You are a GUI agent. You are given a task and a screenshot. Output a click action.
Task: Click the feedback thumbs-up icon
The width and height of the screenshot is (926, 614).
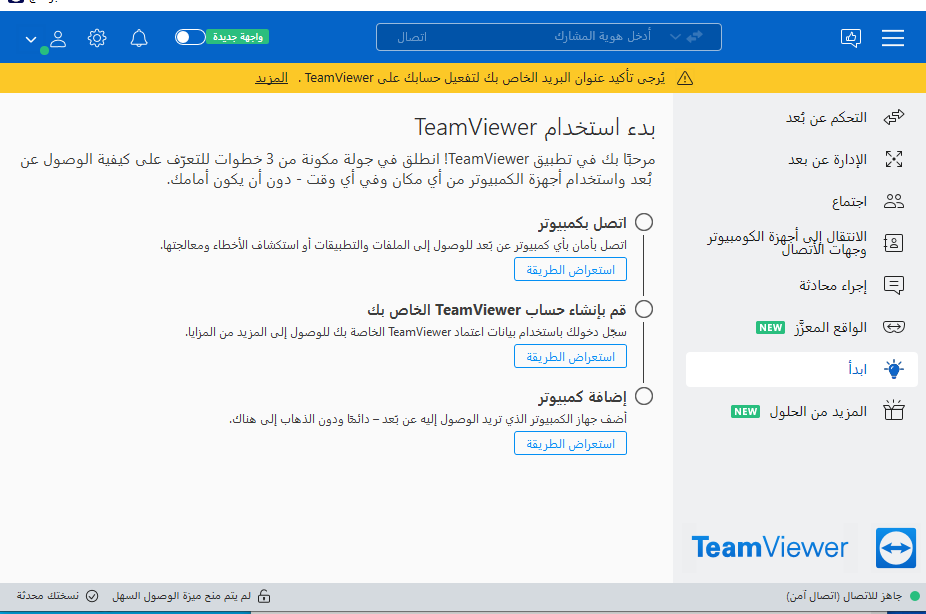pyautogui.click(x=850, y=38)
